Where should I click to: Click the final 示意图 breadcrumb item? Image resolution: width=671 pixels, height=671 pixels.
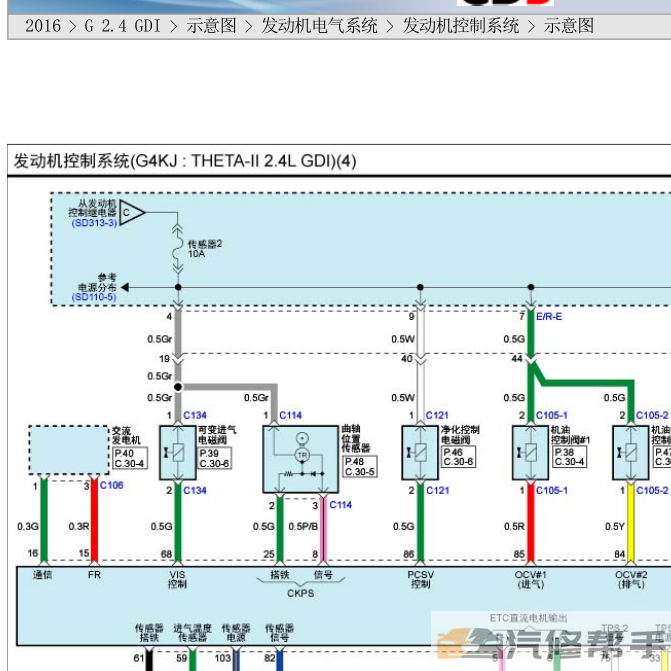coord(569,26)
